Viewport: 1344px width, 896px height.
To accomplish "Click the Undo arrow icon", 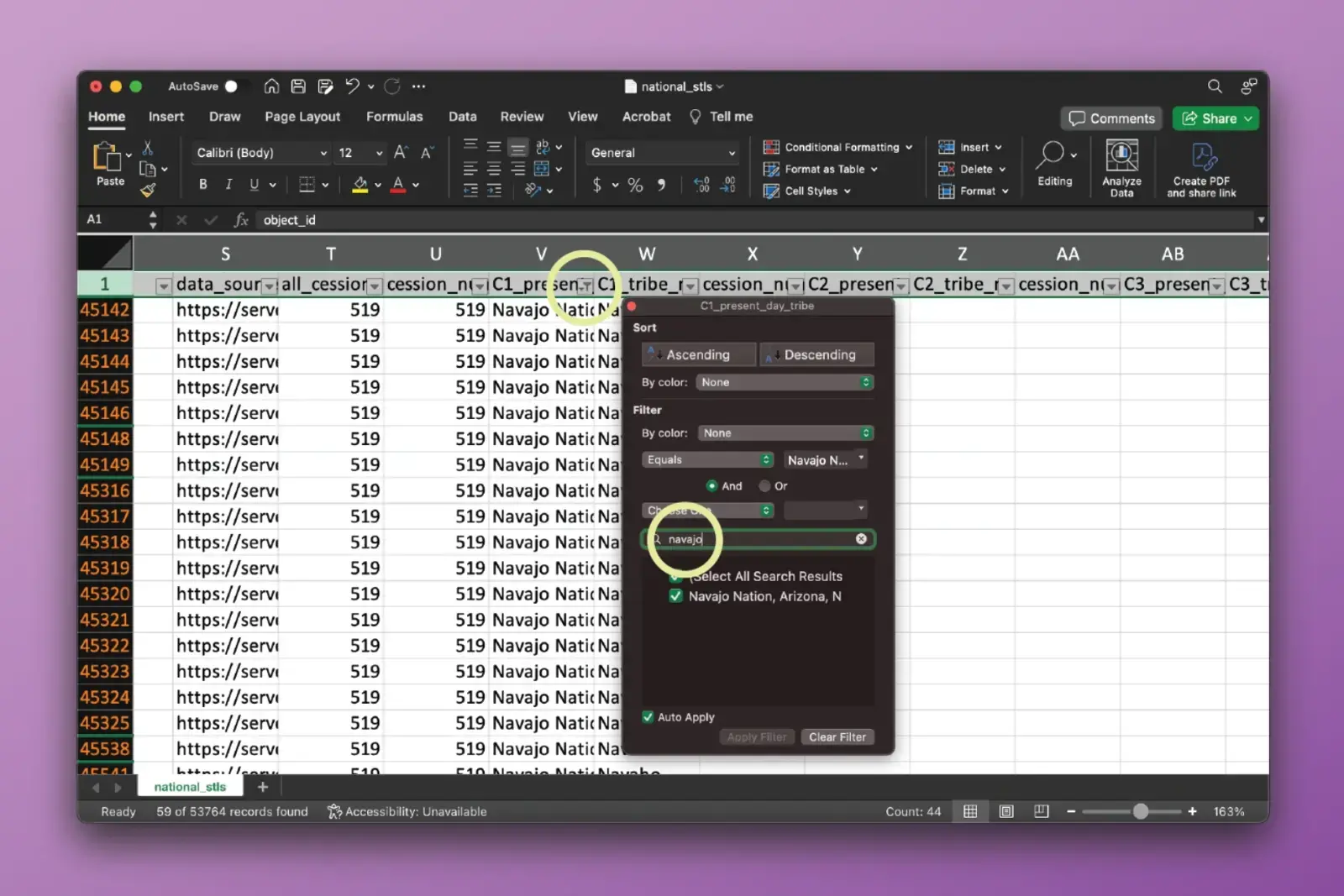I will coord(352,86).
